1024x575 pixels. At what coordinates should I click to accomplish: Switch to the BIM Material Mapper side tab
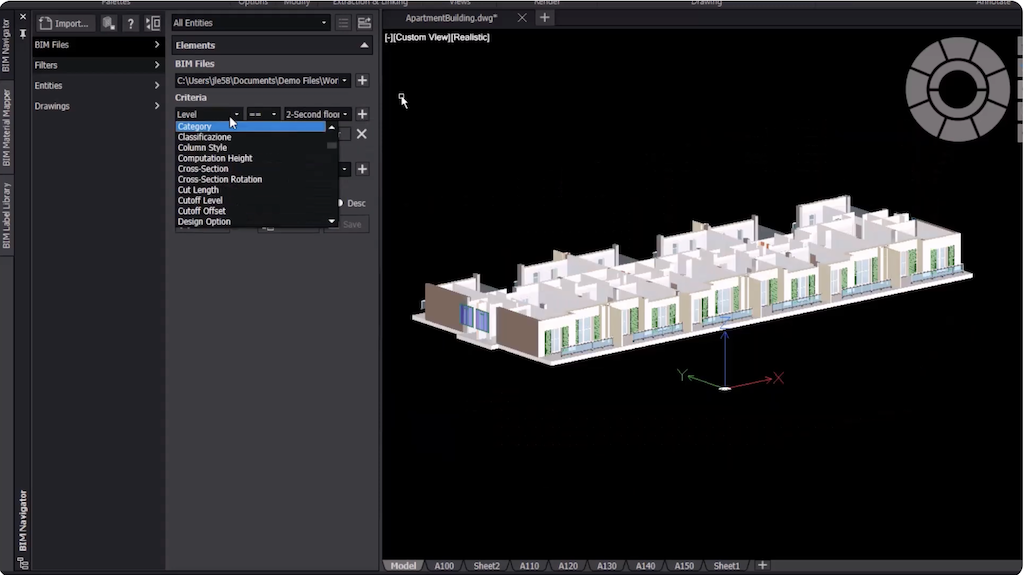point(7,127)
